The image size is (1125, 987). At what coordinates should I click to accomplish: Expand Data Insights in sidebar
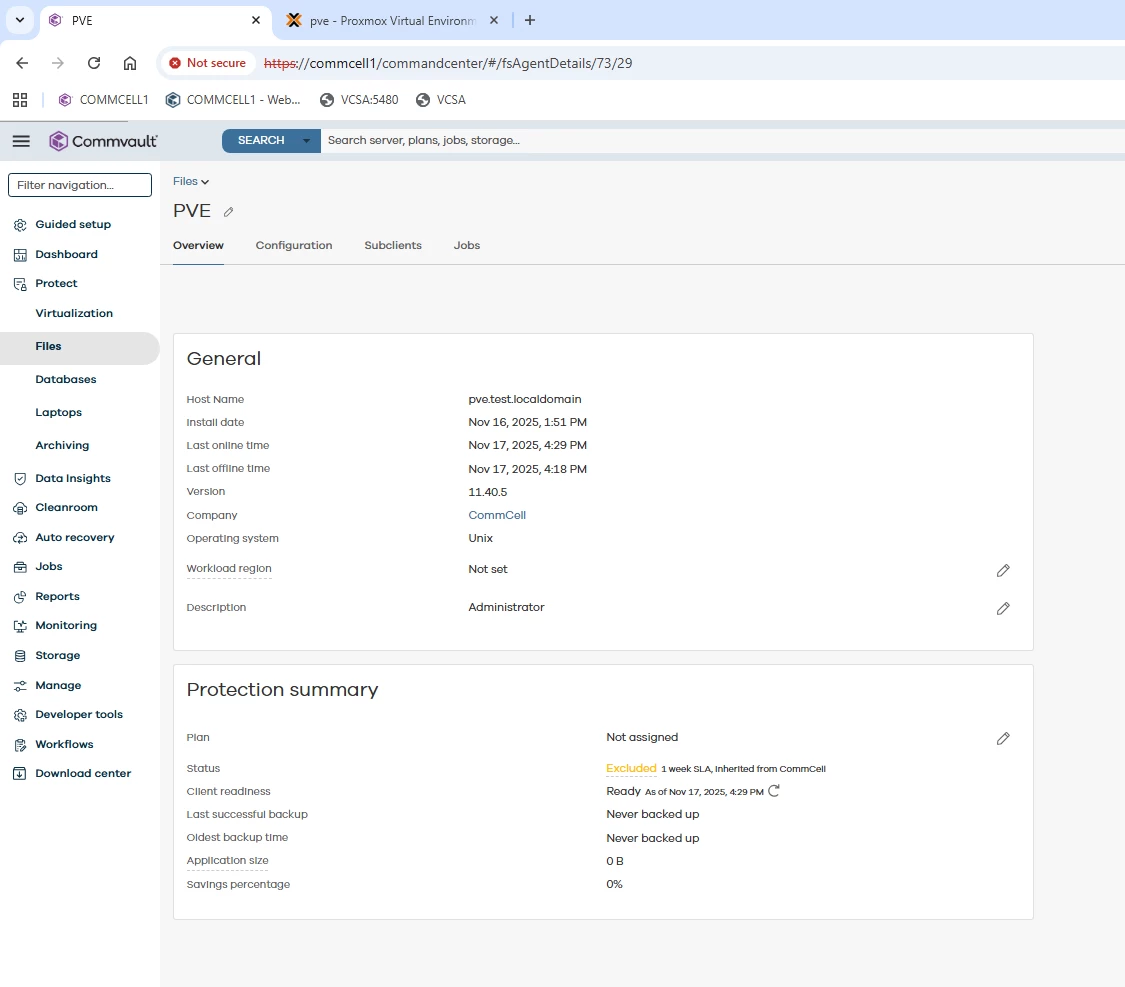(x=72, y=478)
